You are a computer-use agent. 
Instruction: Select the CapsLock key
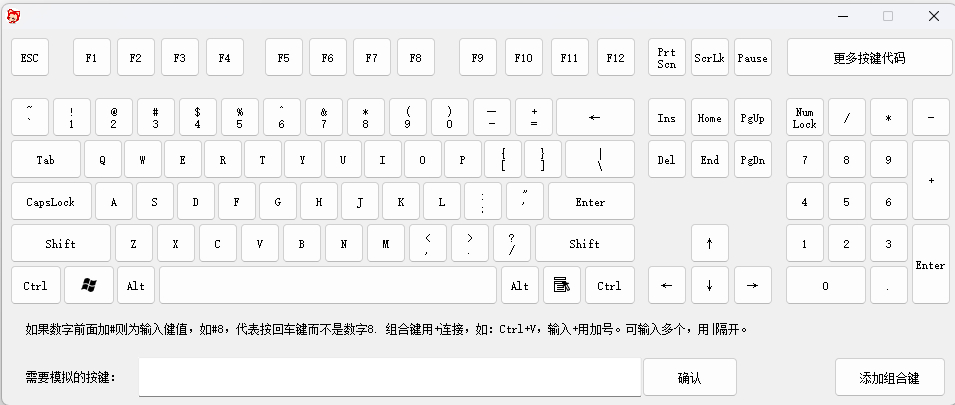[x=51, y=201]
